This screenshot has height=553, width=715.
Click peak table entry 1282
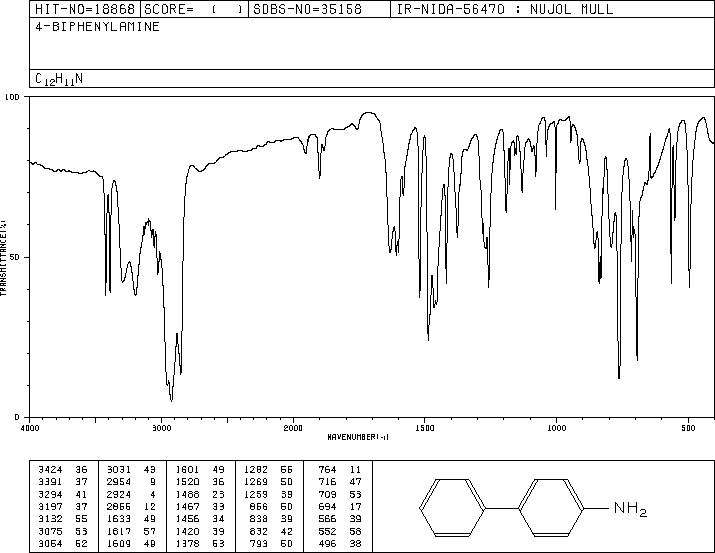269,469
